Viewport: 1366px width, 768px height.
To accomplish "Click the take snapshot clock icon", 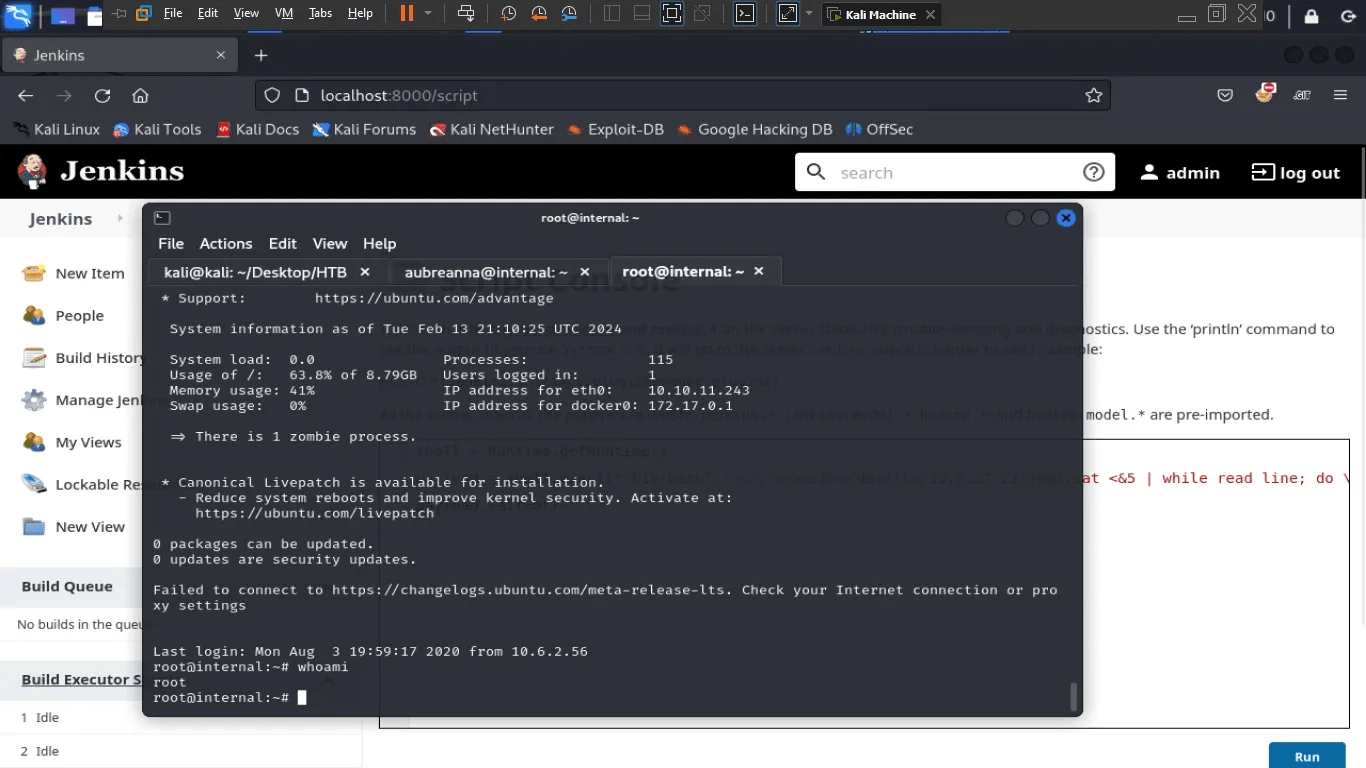I will 508,13.
